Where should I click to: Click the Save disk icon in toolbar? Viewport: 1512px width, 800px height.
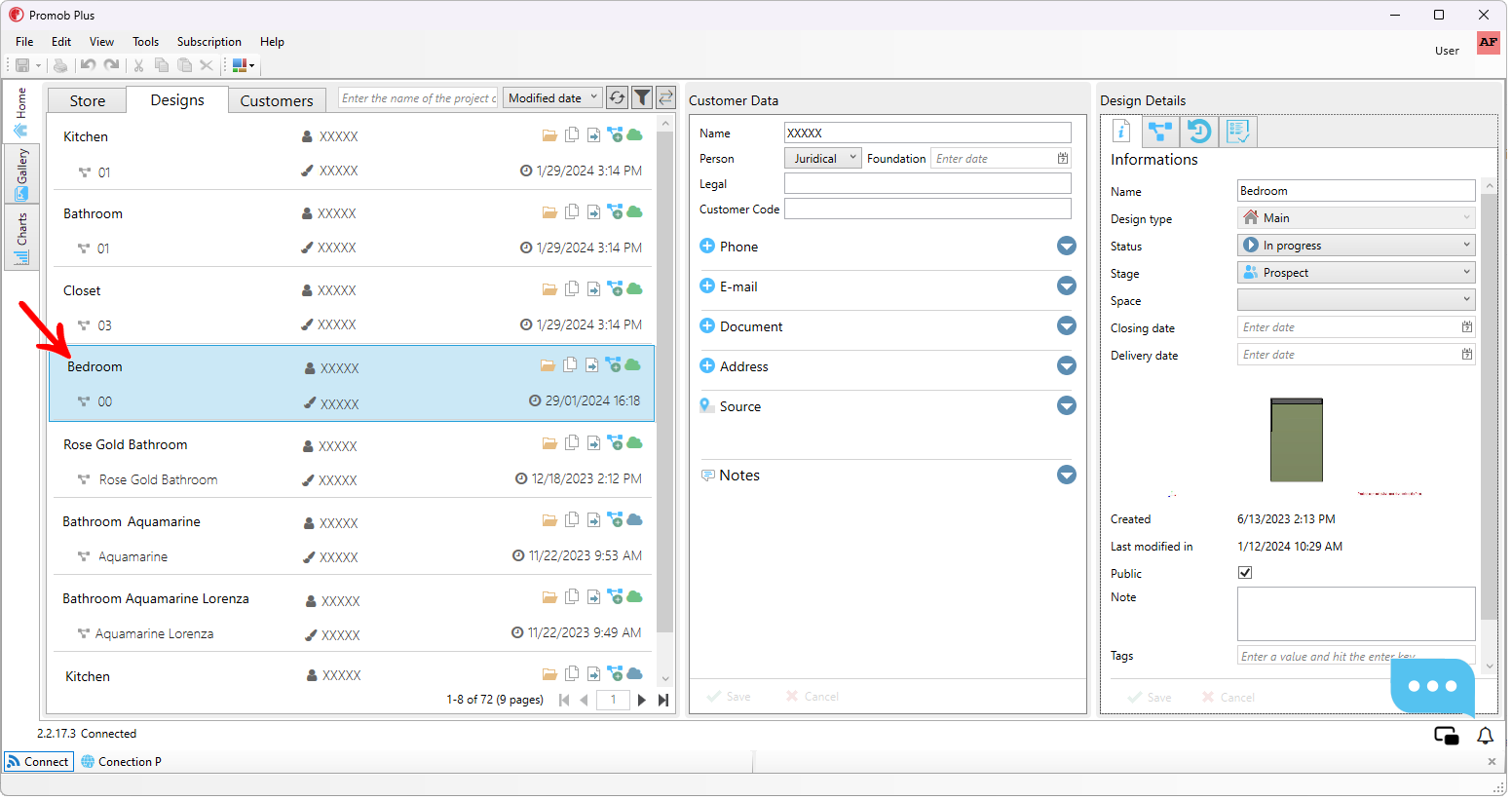point(22,65)
